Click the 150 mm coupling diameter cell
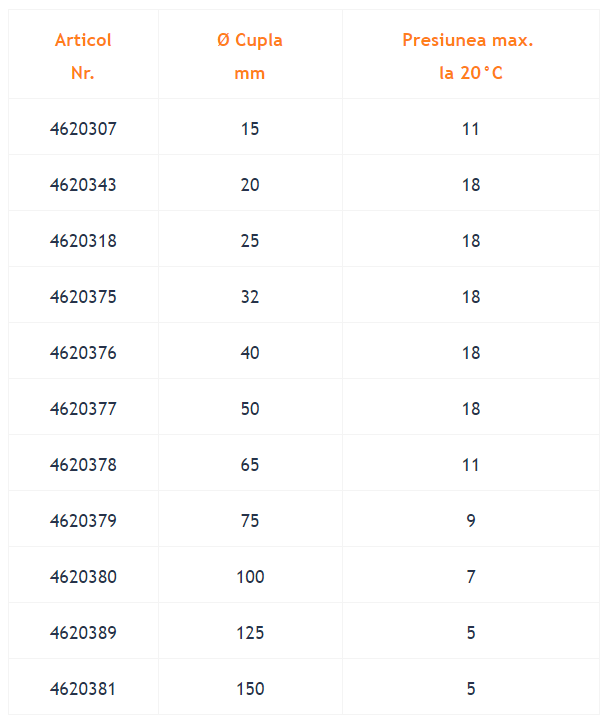The height and width of the screenshot is (723, 613). [250, 689]
